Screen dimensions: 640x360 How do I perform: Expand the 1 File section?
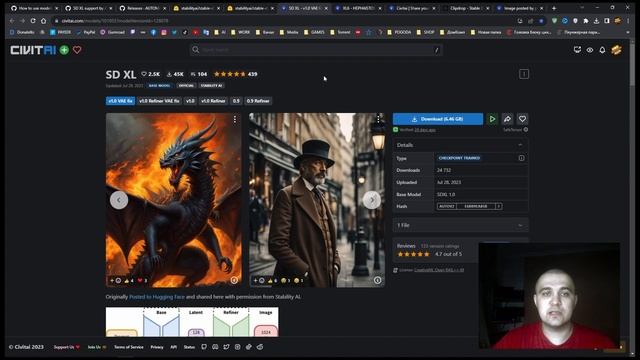coord(460,225)
